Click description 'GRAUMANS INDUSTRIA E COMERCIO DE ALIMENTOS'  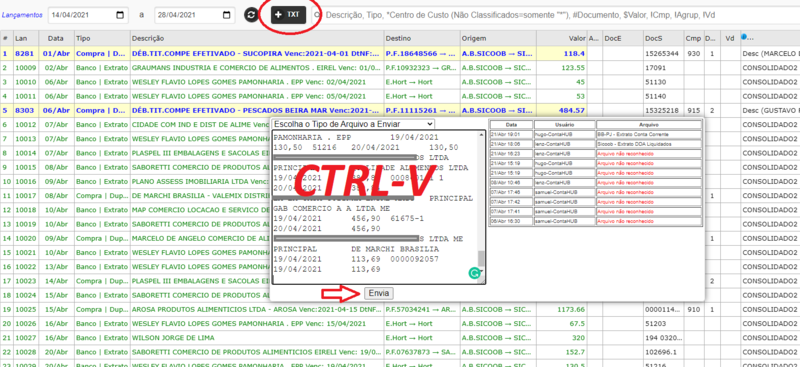point(257,67)
